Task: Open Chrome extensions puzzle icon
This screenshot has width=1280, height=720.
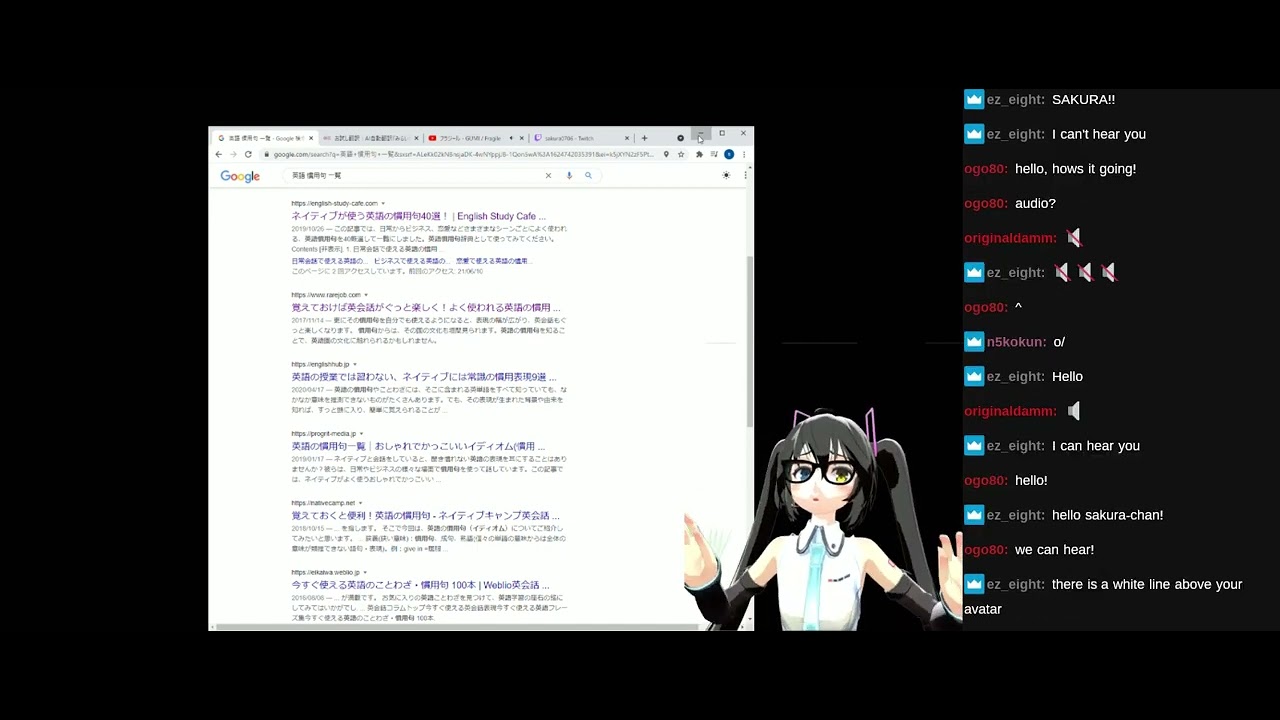Action: tap(699, 154)
